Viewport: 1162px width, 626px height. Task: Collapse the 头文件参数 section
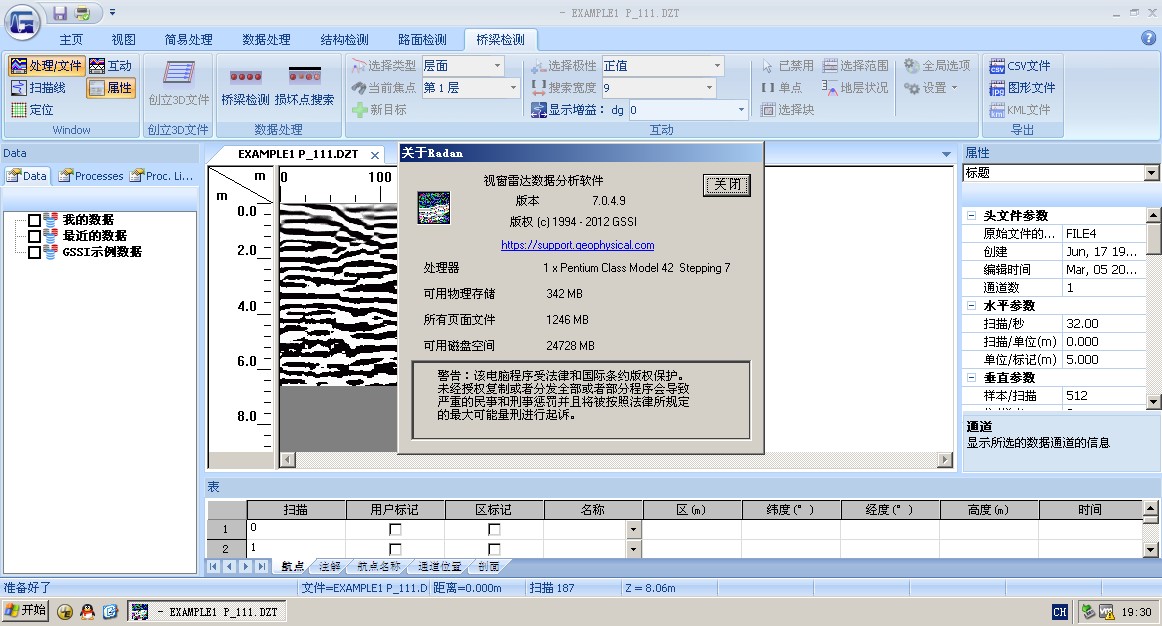[x=971, y=216]
